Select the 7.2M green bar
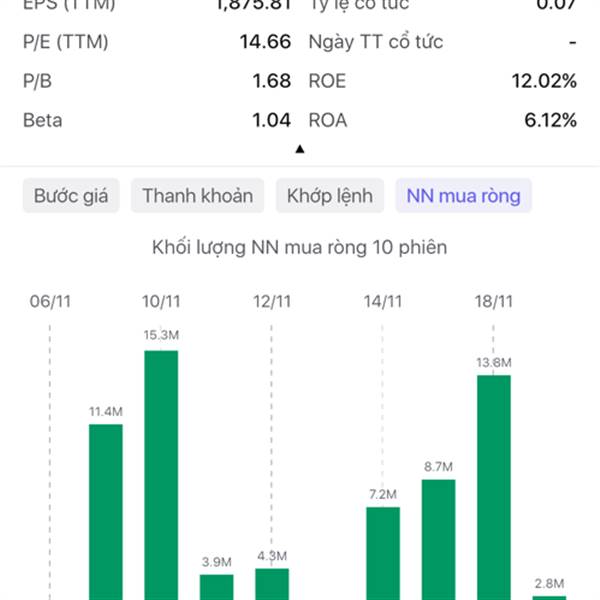The image size is (600, 600). [383, 553]
